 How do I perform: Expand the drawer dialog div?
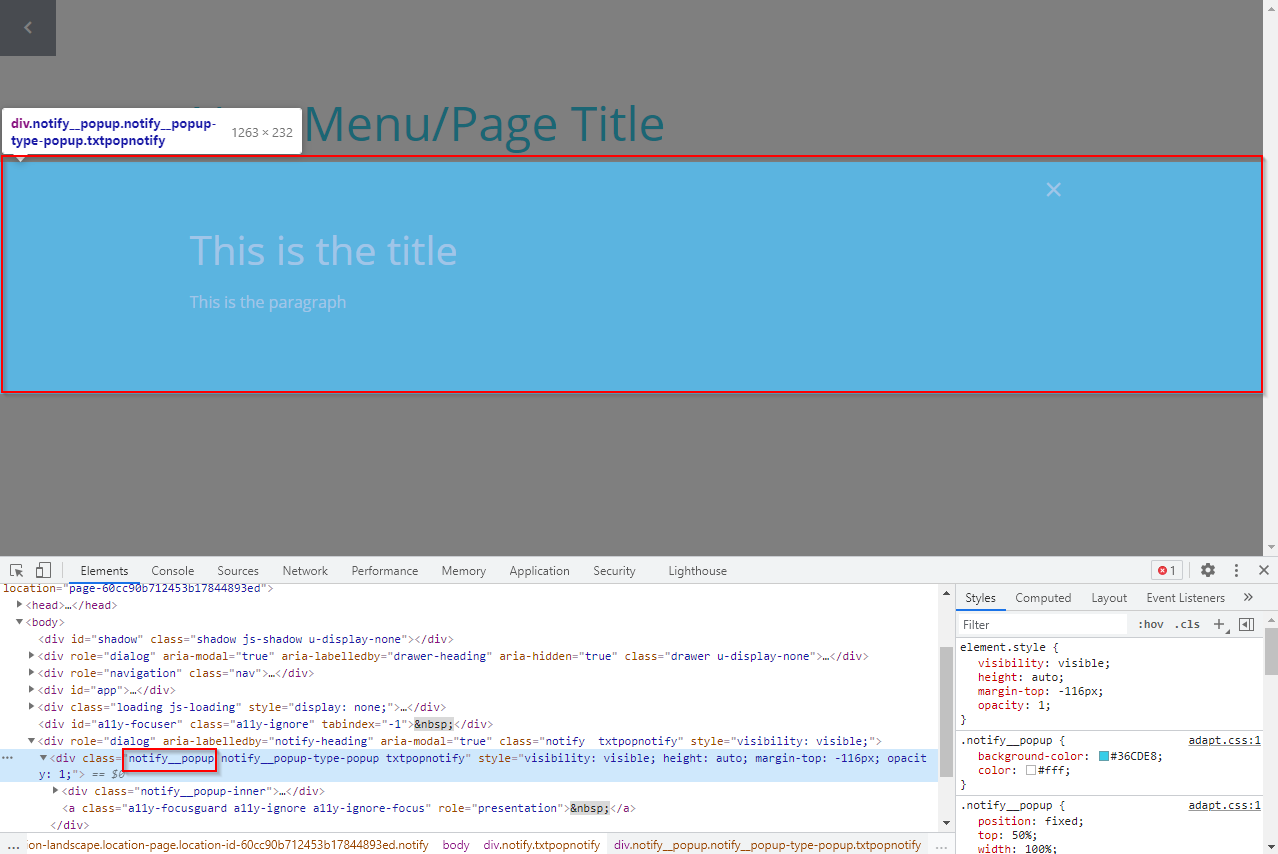point(33,656)
